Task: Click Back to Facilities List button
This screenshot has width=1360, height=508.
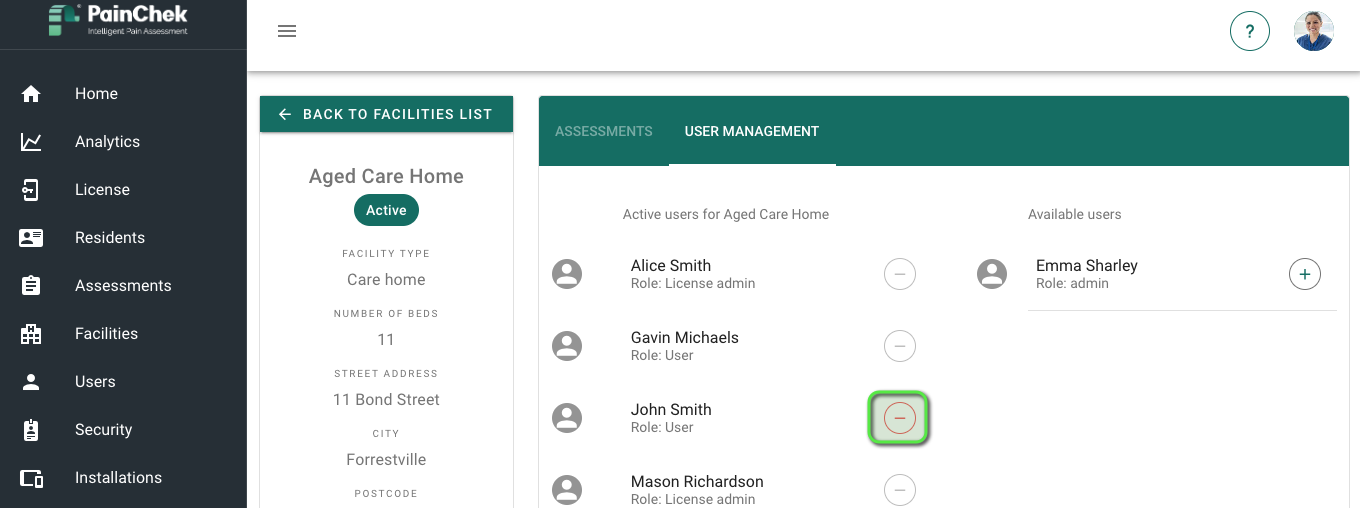Action: tap(386, 114)
